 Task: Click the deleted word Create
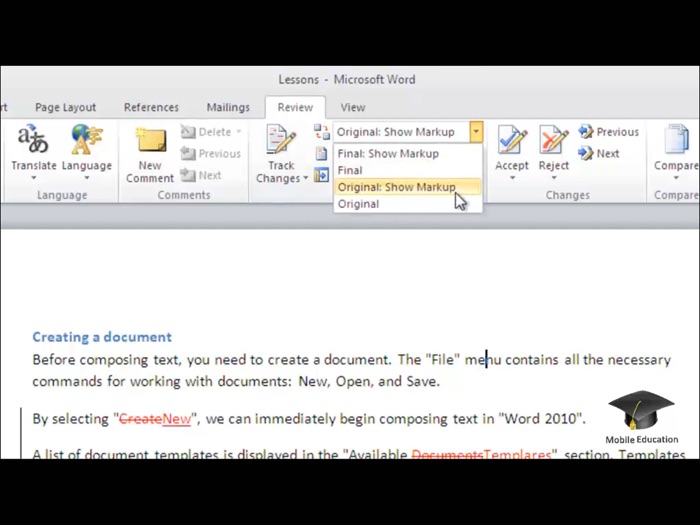[141, 419]
